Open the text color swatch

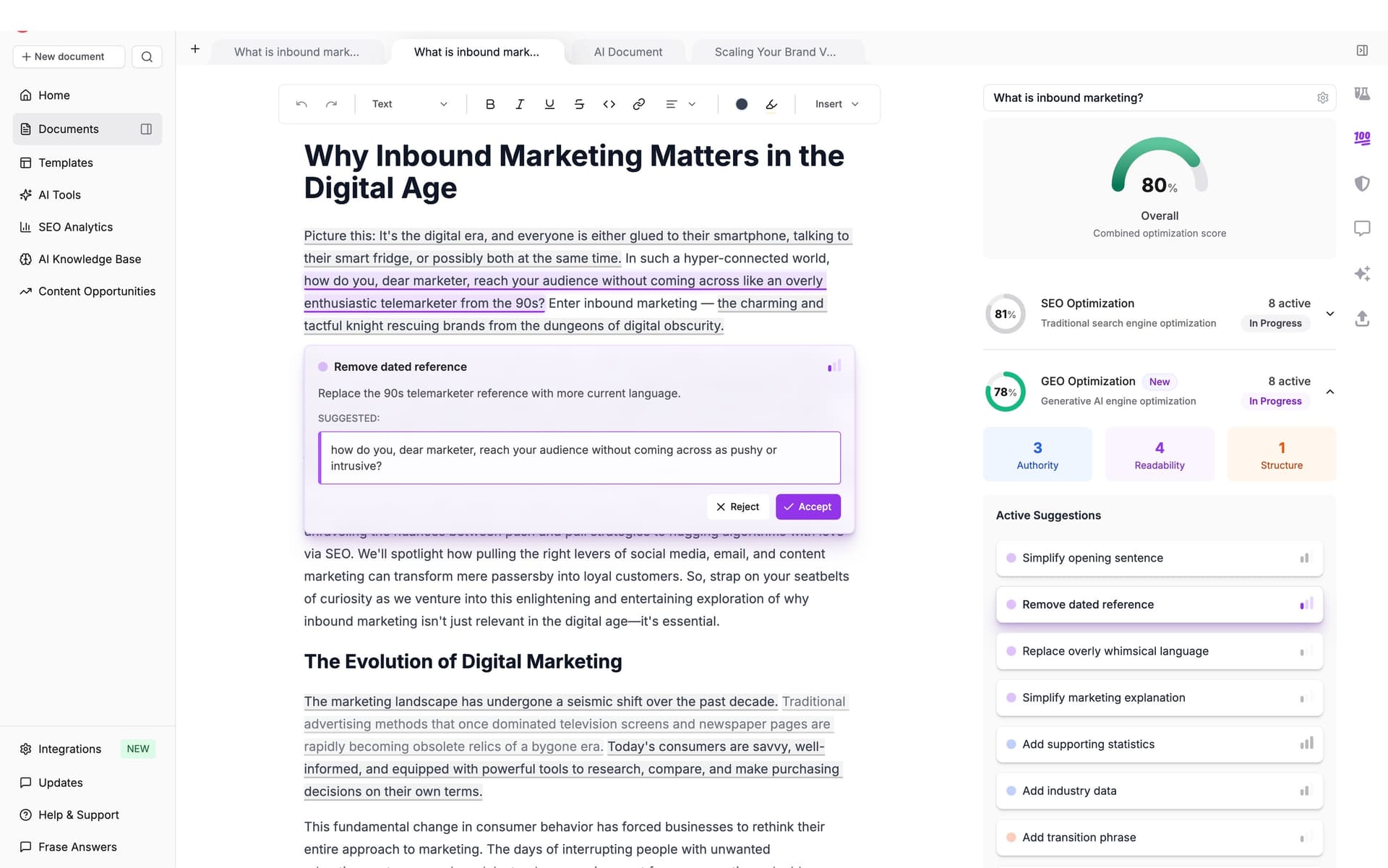741,104
